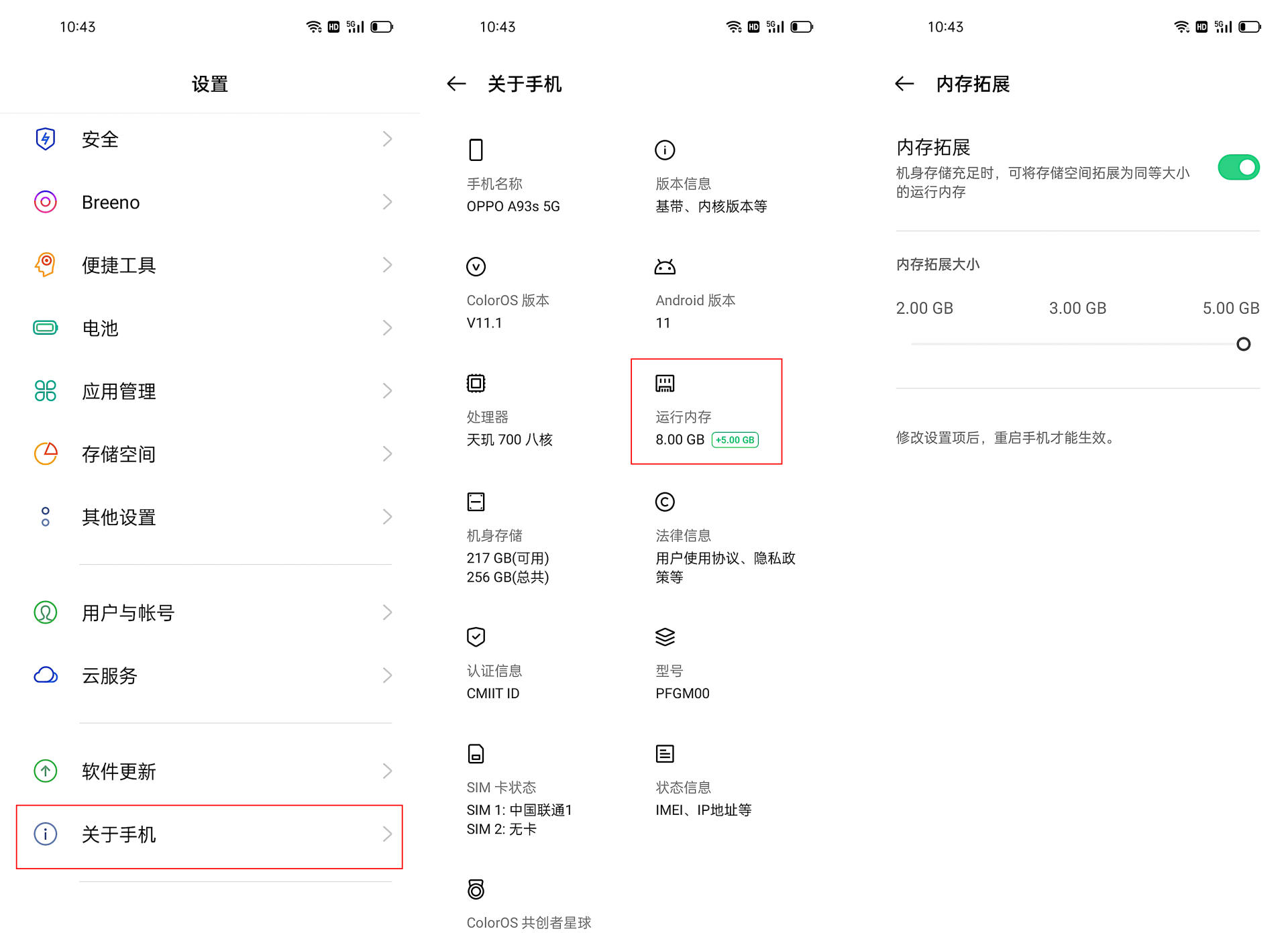Click the Android 版本 robot icon
This screenshot has height=933, width=1288.
coord(664,266)
